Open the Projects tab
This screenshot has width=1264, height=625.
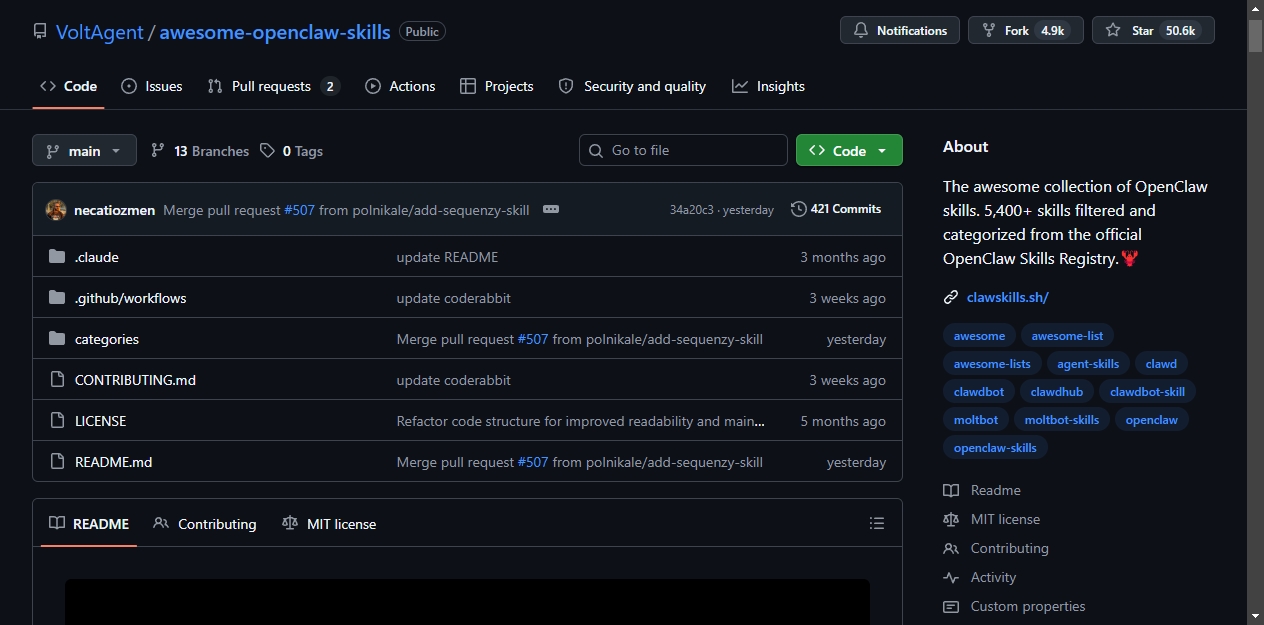[x=497, y=86]
